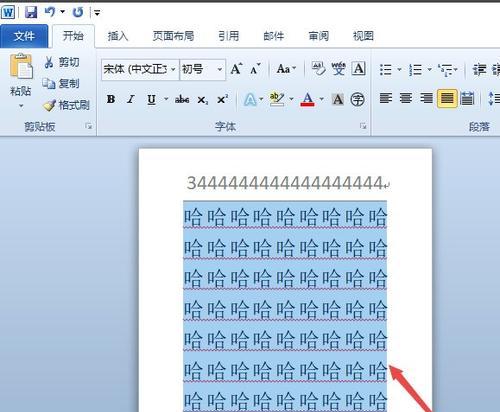Open the 文件 File tab
The width and height of the screenshot is (500, 412).
pyautogui.click(x=24, y=36)
